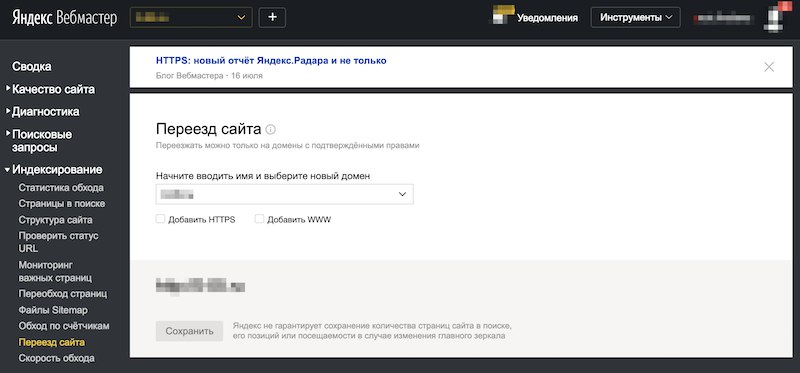Open Статистика обхода page
The image size is (800, 373).
click(61, 188)
